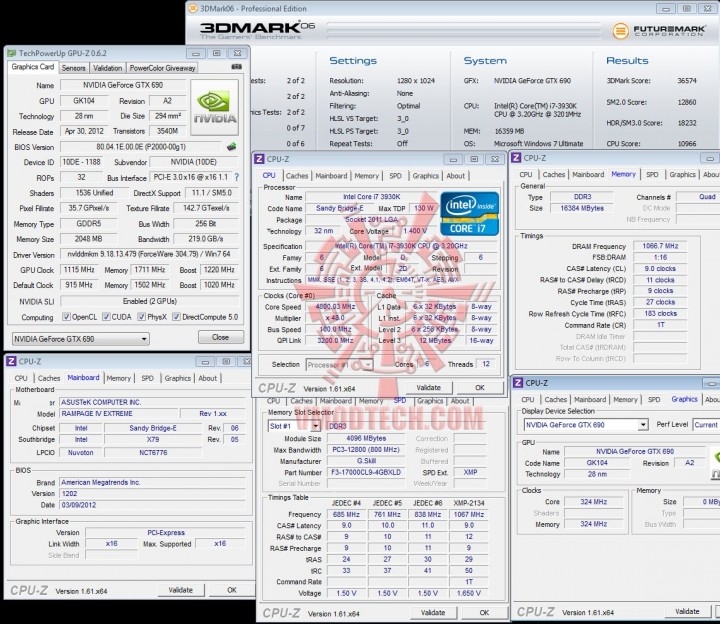Select Caches tab in CPU-Z processor window
720x624 pixels.
297,176
